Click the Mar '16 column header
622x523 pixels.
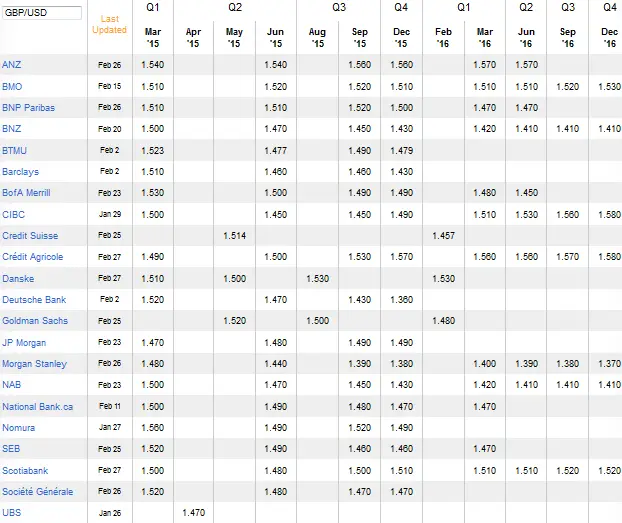[485, 38]
